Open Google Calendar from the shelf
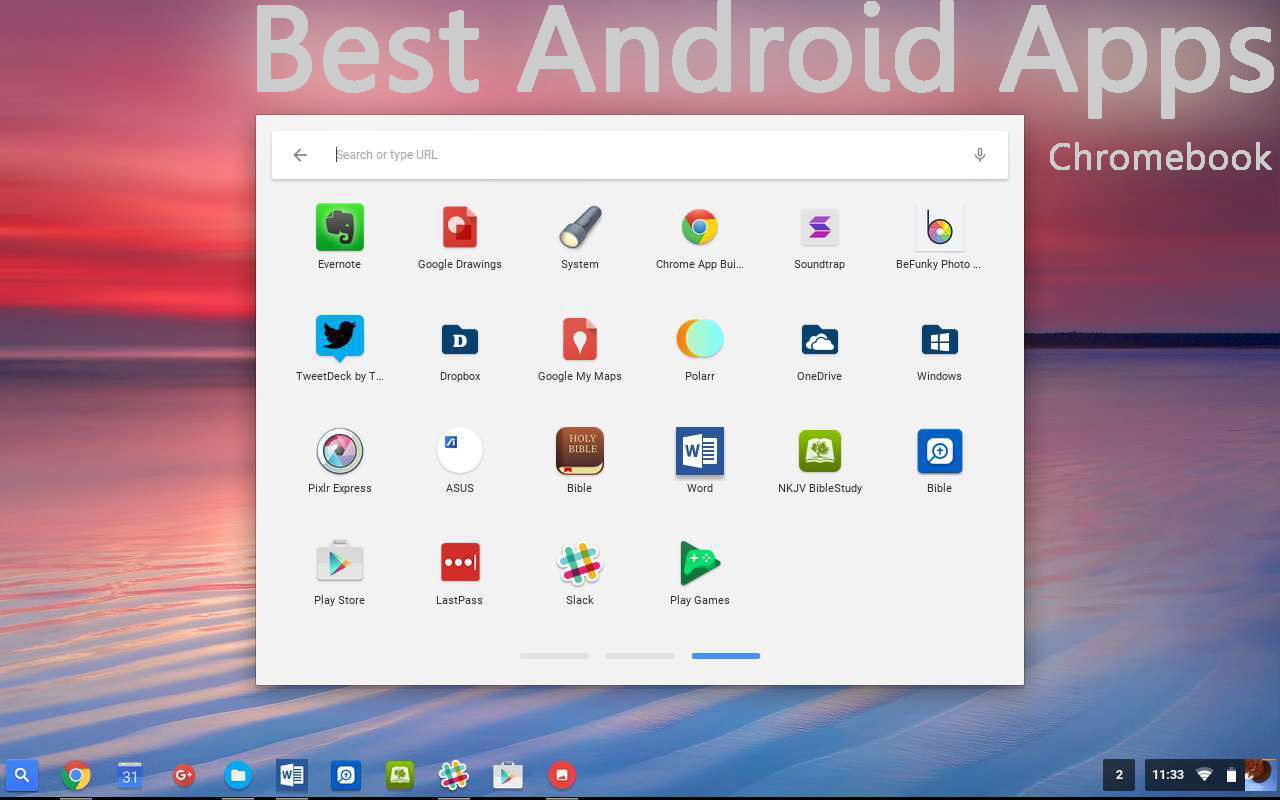The width and height of the screenshot is (1280, 800). [130, 775]
